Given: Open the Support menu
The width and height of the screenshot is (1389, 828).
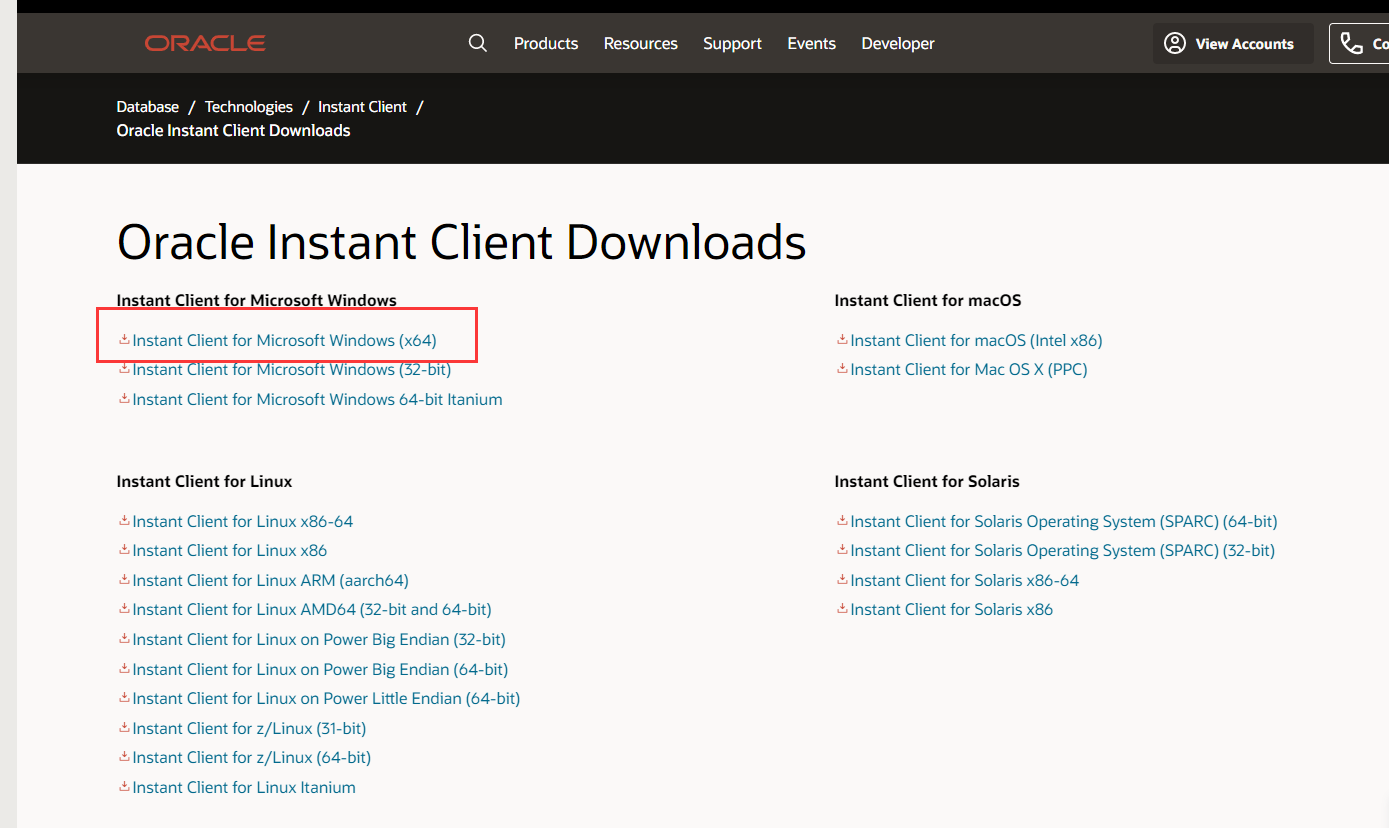Looking at the screenshot, I should [732, 43].
